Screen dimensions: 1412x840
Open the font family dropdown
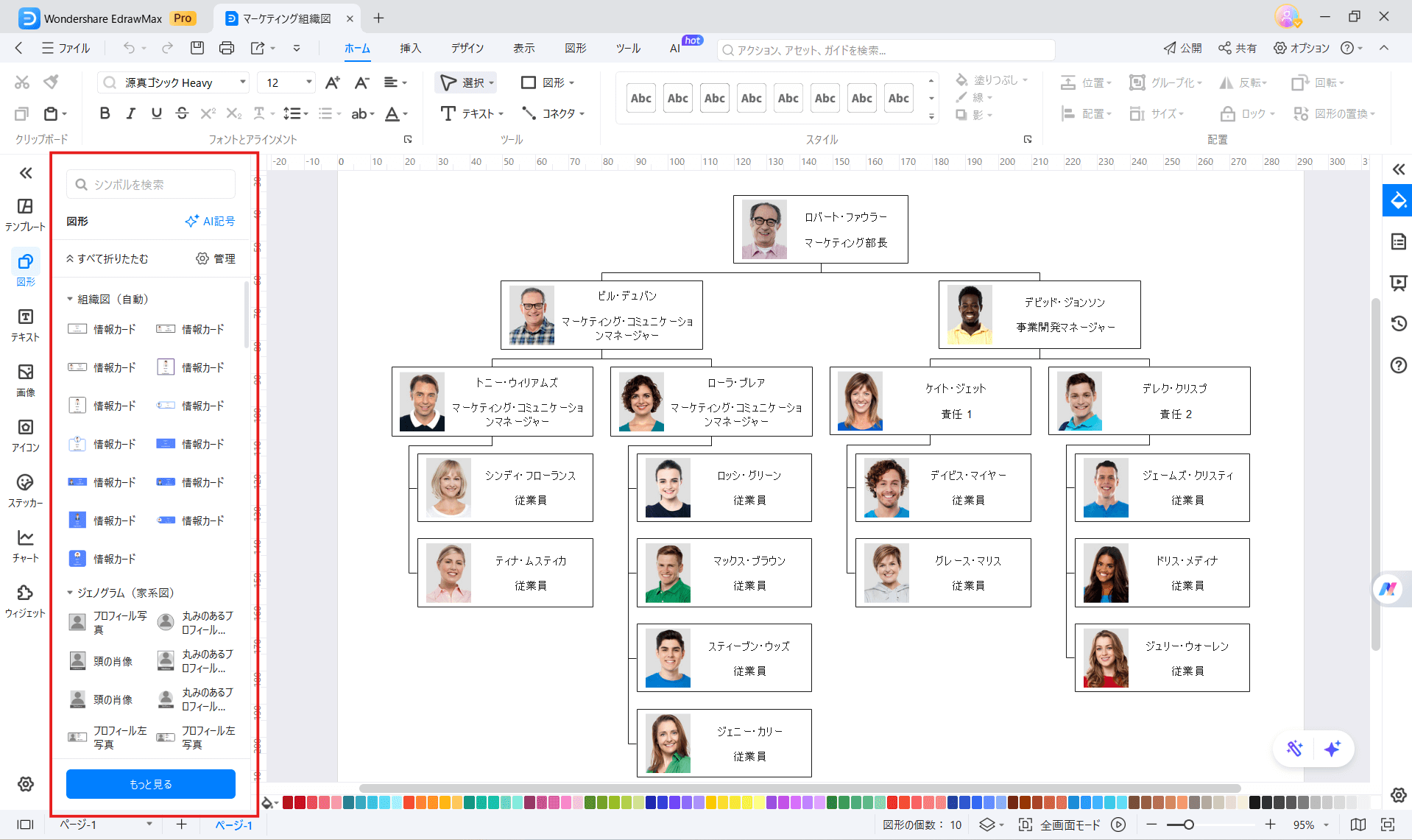(241, 82)
